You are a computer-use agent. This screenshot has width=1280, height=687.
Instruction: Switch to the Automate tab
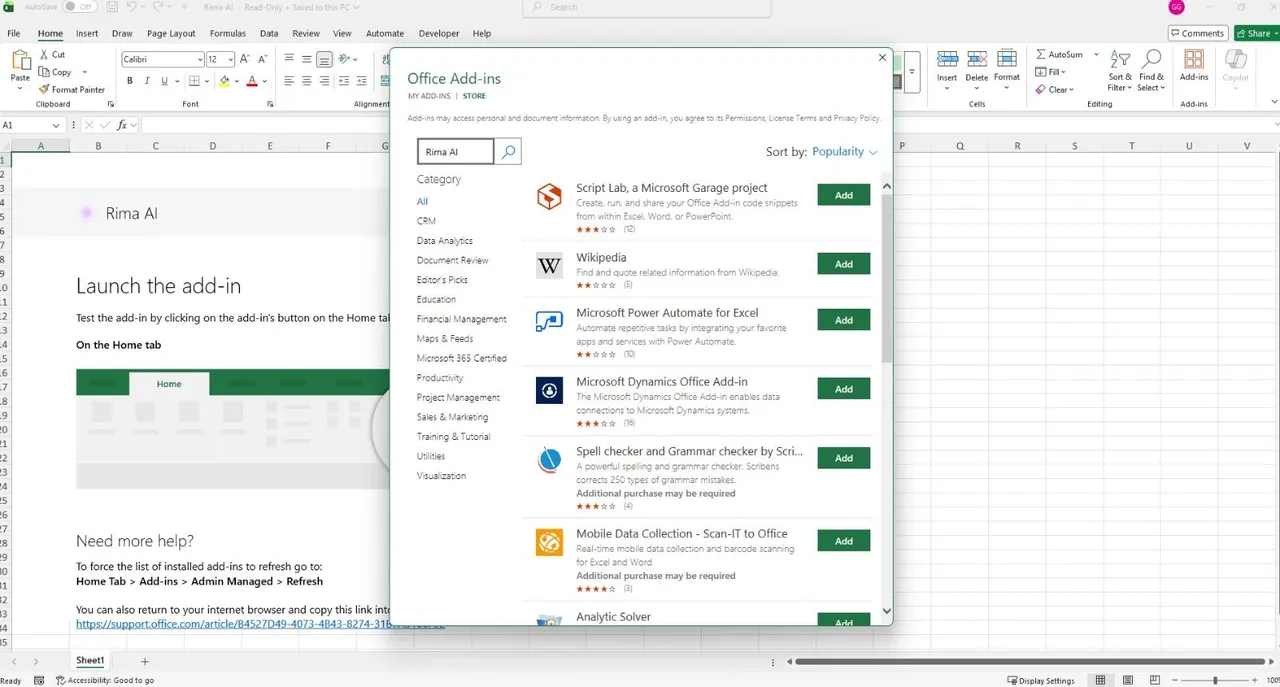click(385, 33)
